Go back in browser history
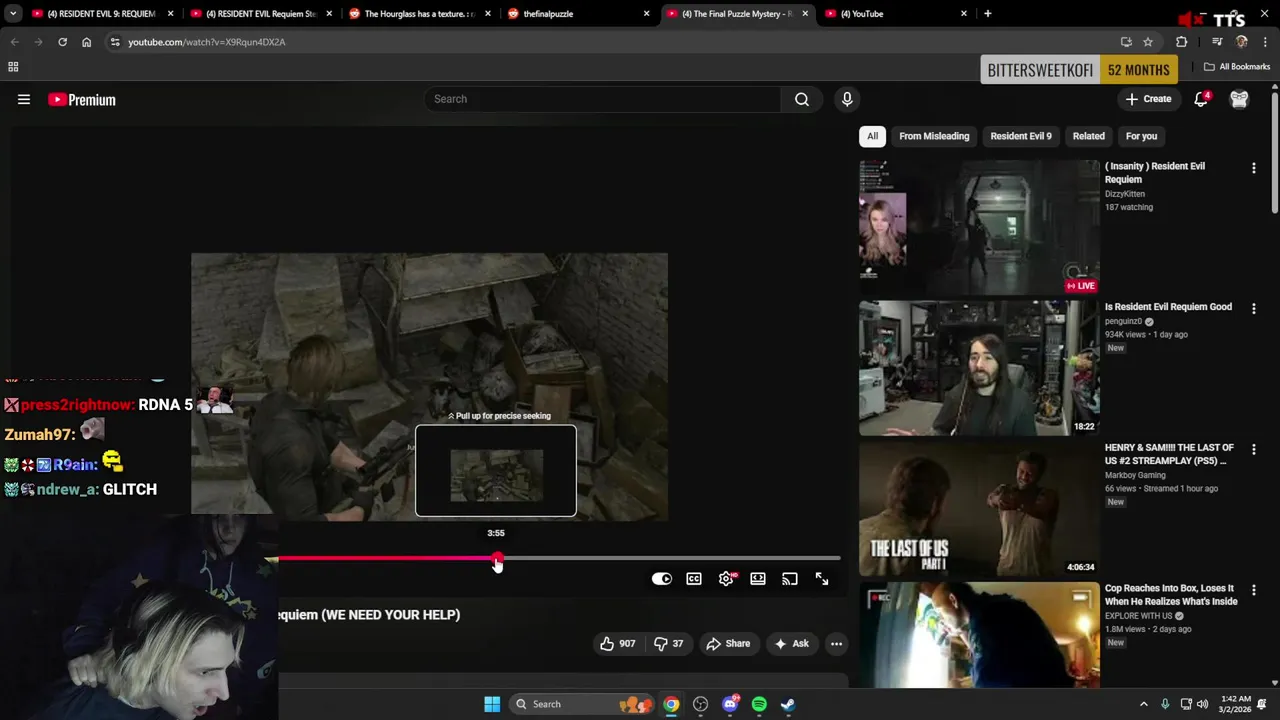 tap(14, 42)
